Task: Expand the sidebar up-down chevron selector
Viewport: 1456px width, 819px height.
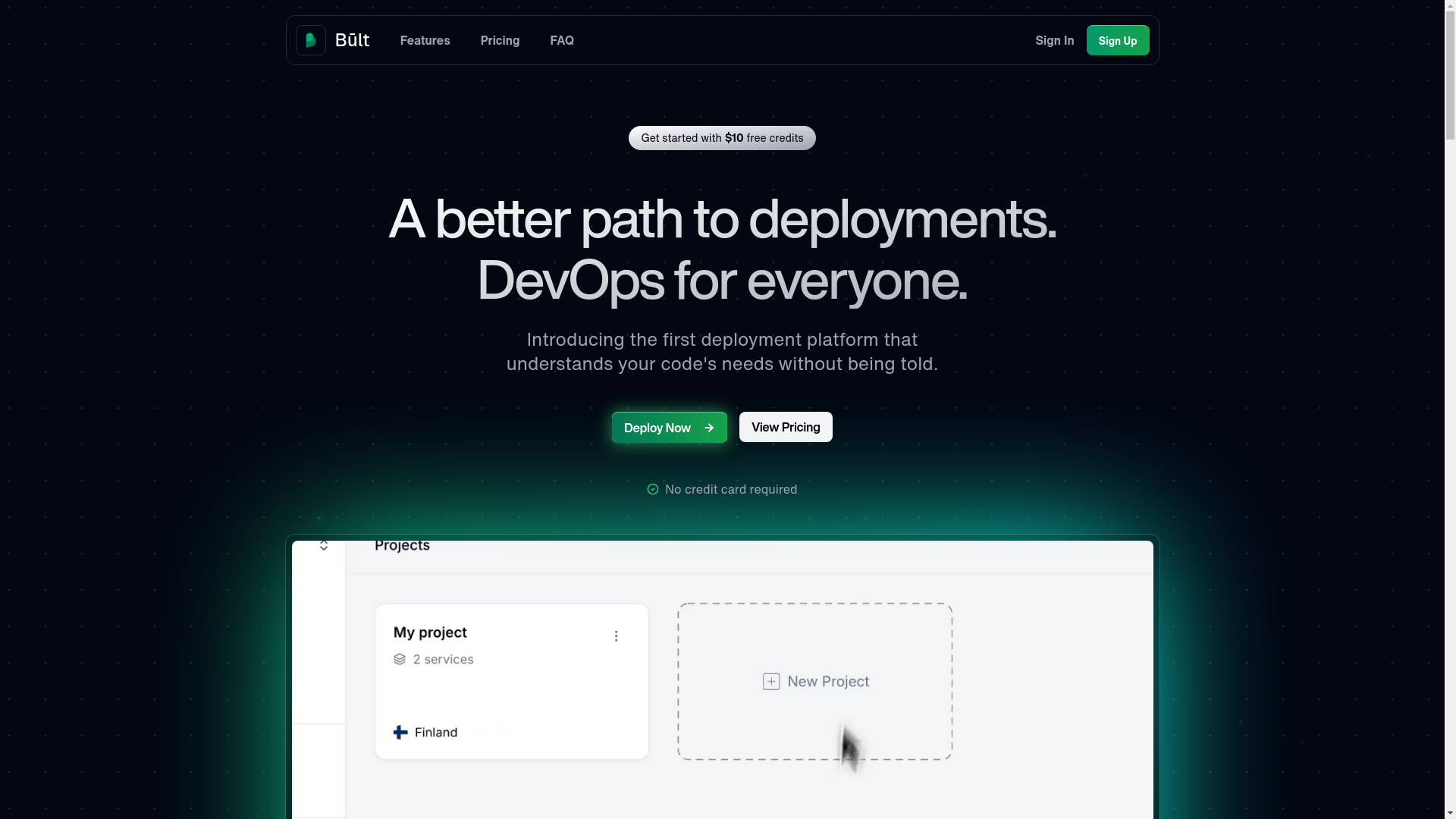Action: click(x=324, y=545)
